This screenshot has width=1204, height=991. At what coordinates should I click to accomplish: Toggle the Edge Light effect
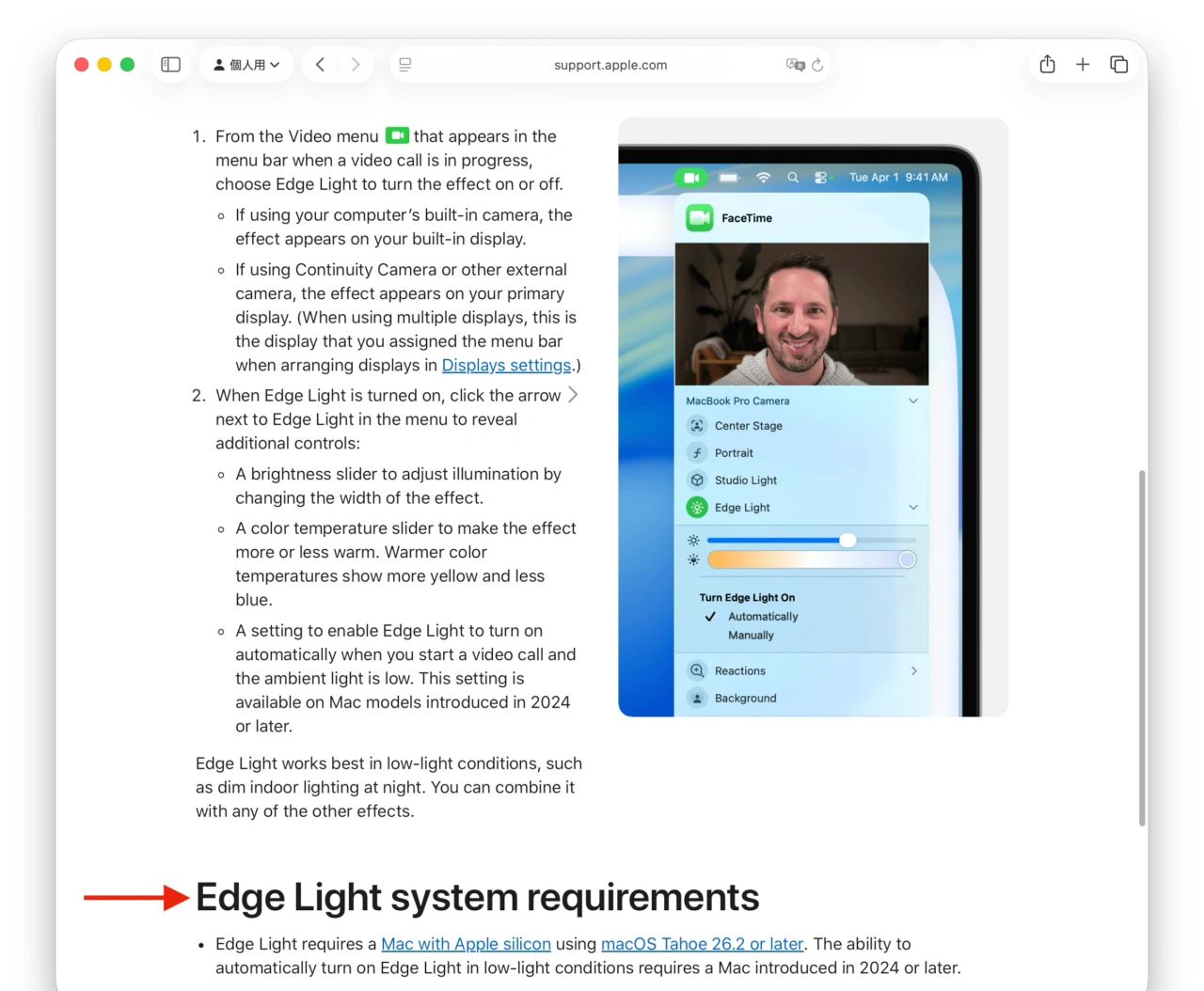[697, 508]
